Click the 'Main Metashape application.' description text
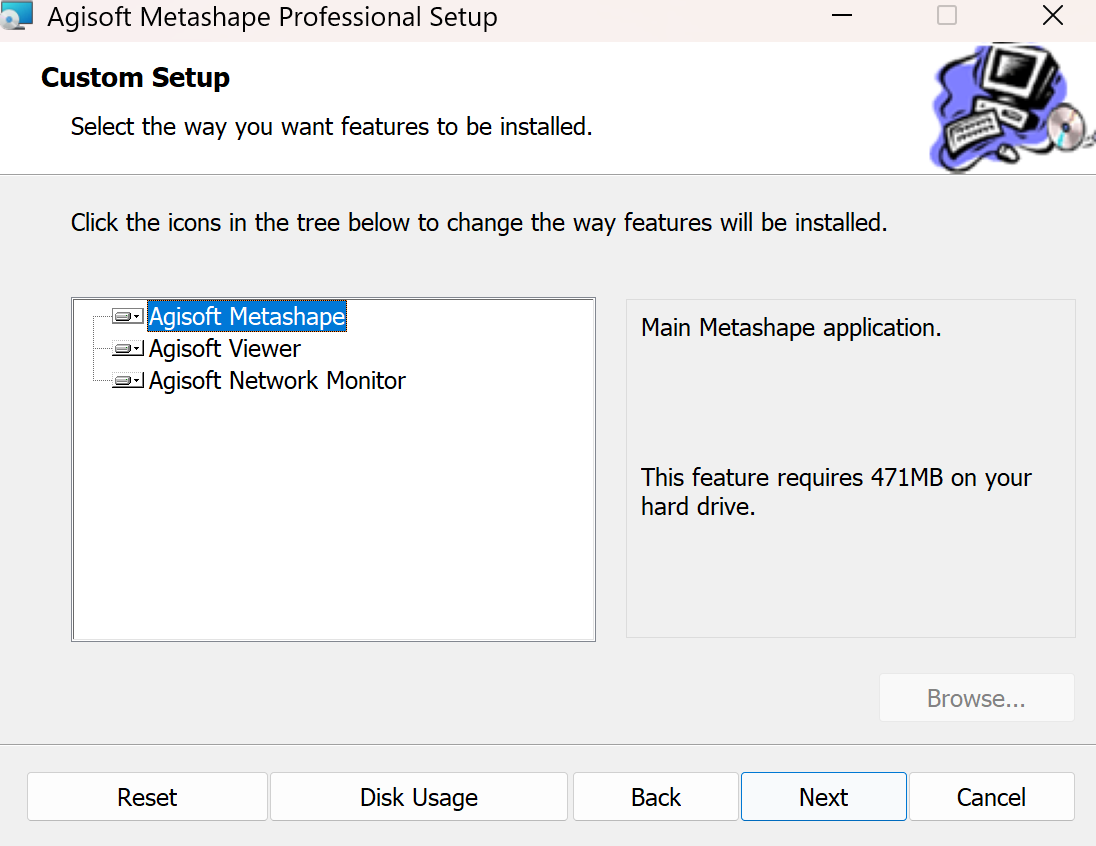1096x846 pixels. coord(791,328)
